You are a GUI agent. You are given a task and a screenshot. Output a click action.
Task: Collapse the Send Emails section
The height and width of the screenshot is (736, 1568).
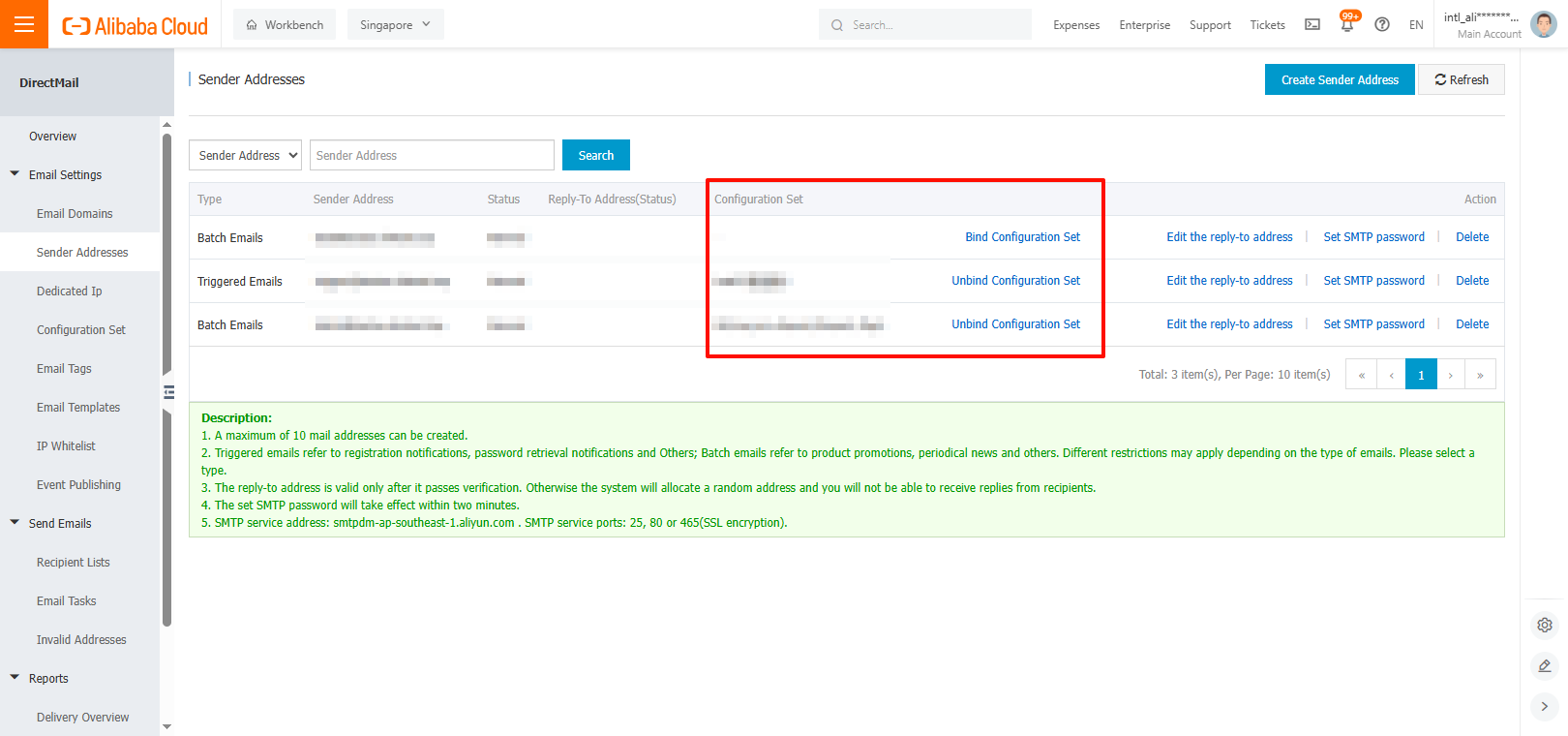coord(15,523)
